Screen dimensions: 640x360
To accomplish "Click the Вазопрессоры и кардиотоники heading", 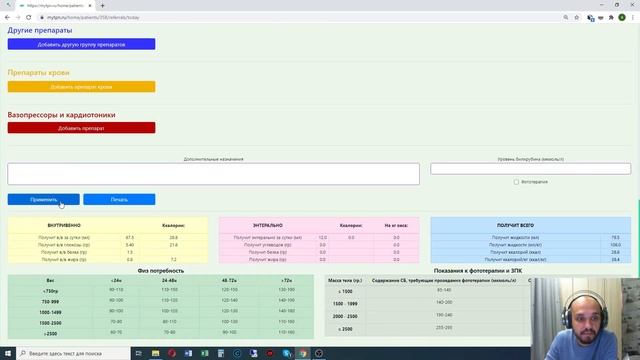I will tap(62, 115).
